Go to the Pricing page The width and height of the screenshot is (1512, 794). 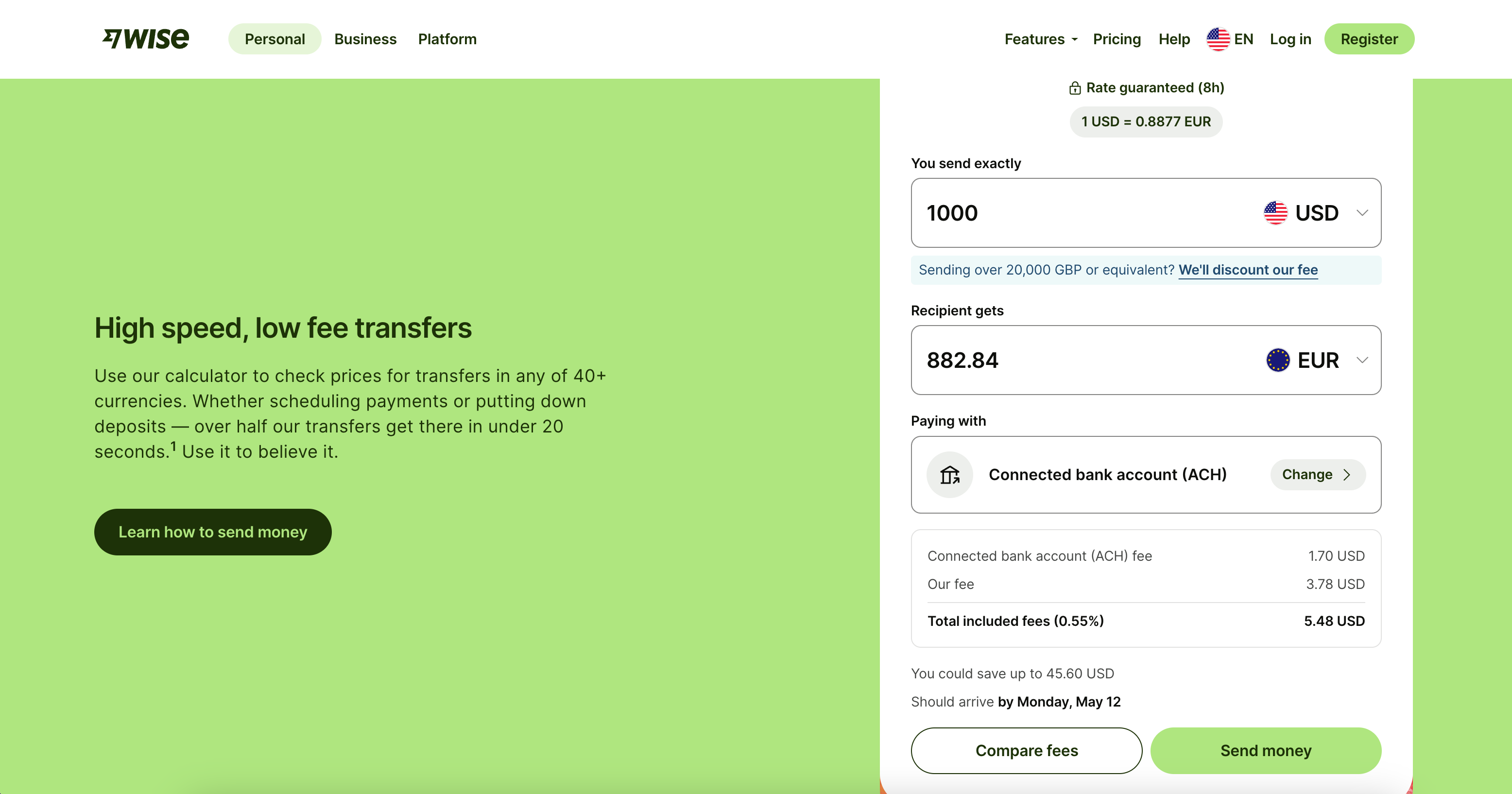1117,39
